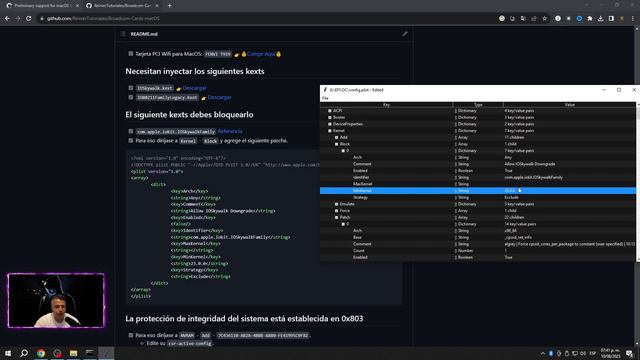Click the Chrome address bar
The width and height of the screenshot is (640, 360).
(265, 18)
